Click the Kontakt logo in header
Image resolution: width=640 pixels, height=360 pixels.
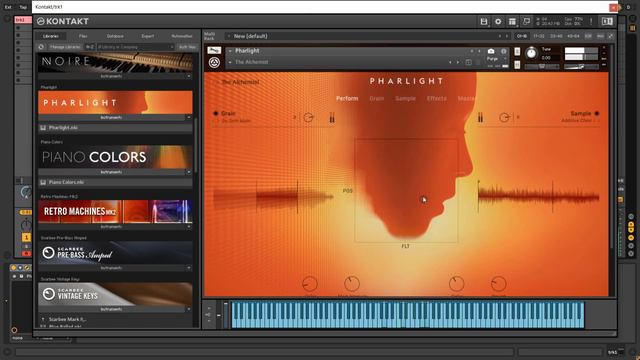pyautogui.click(x=63, y=21)
